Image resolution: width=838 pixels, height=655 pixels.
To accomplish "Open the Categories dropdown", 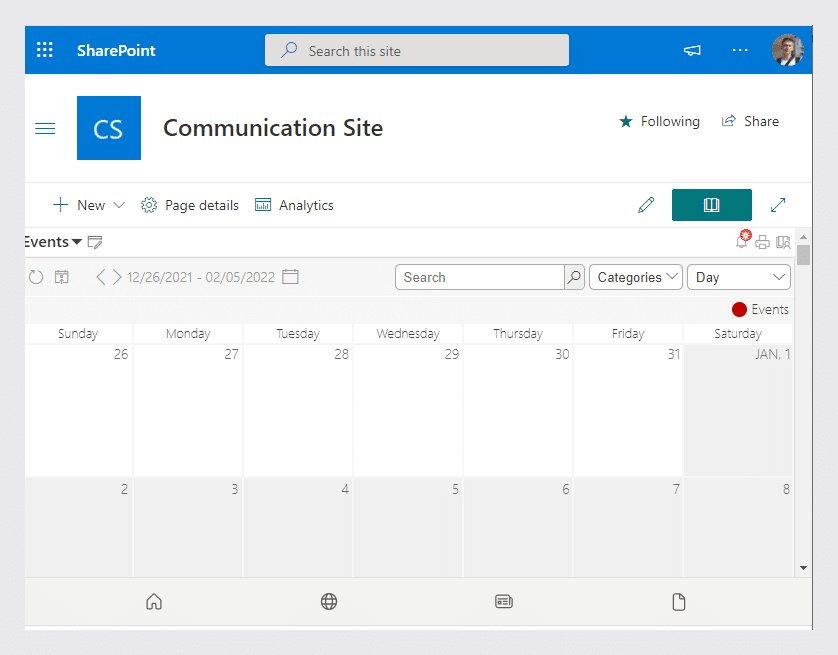I will (635, 277).
